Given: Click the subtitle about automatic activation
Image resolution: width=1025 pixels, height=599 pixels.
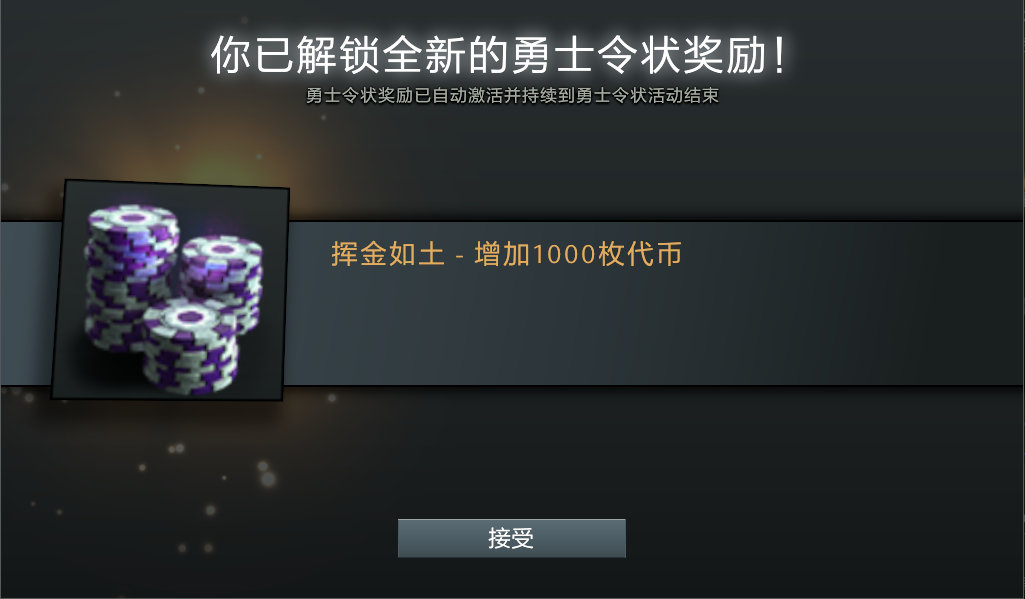Looking at the screenshot, I should point(512,95).
